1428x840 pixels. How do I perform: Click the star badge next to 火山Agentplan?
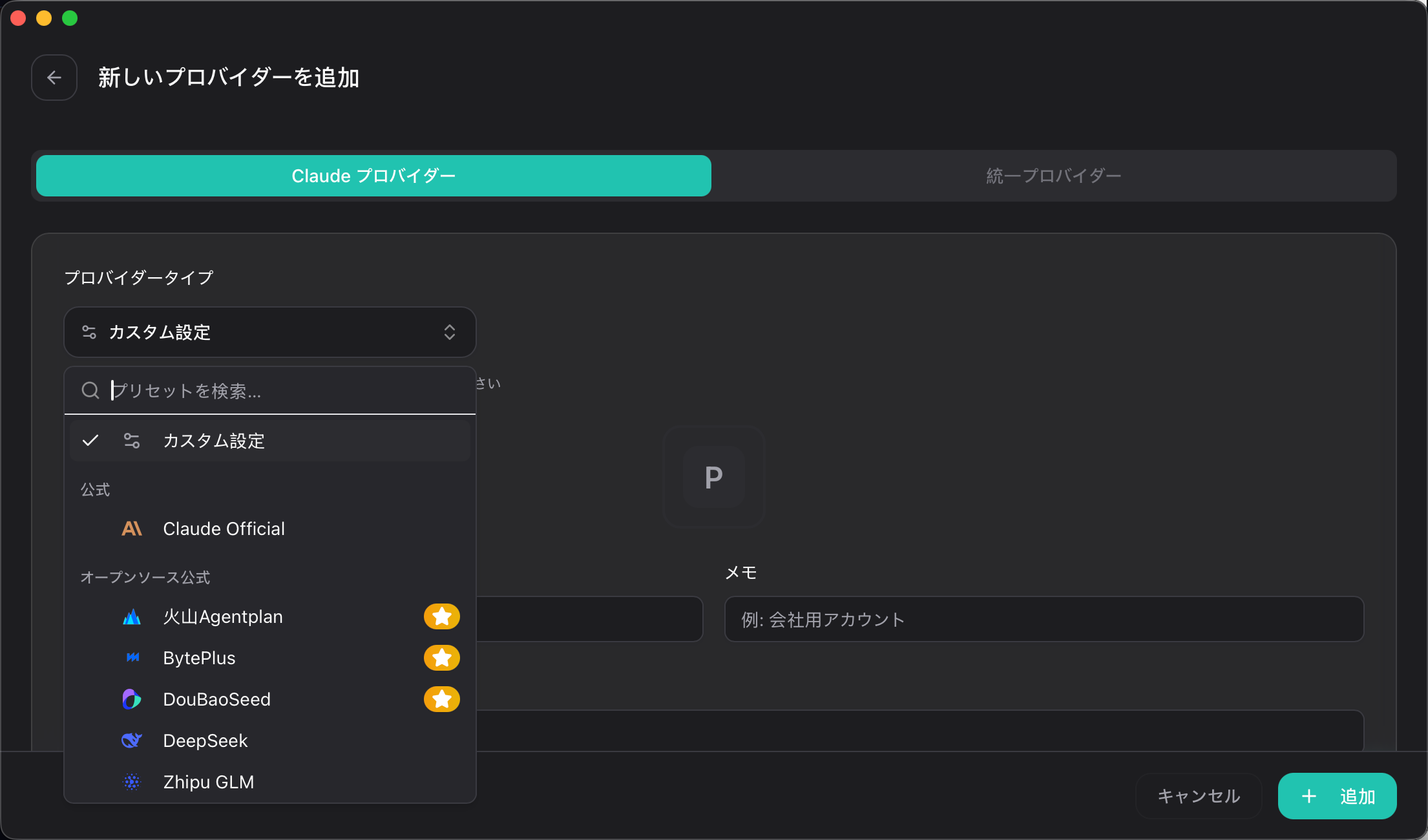coord(442,616)
